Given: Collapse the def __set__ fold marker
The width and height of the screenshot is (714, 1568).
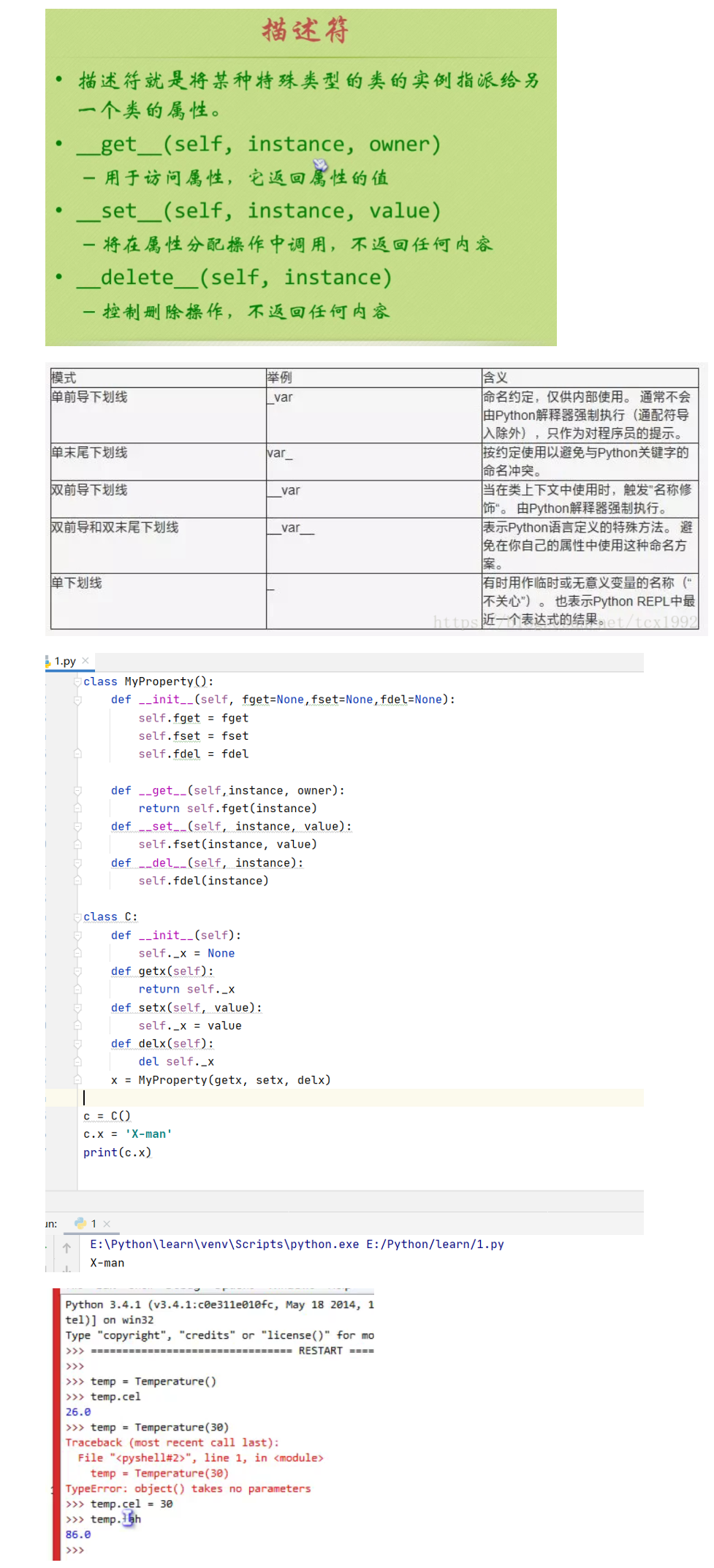Looking at the screenshot, I should (77, 826).
